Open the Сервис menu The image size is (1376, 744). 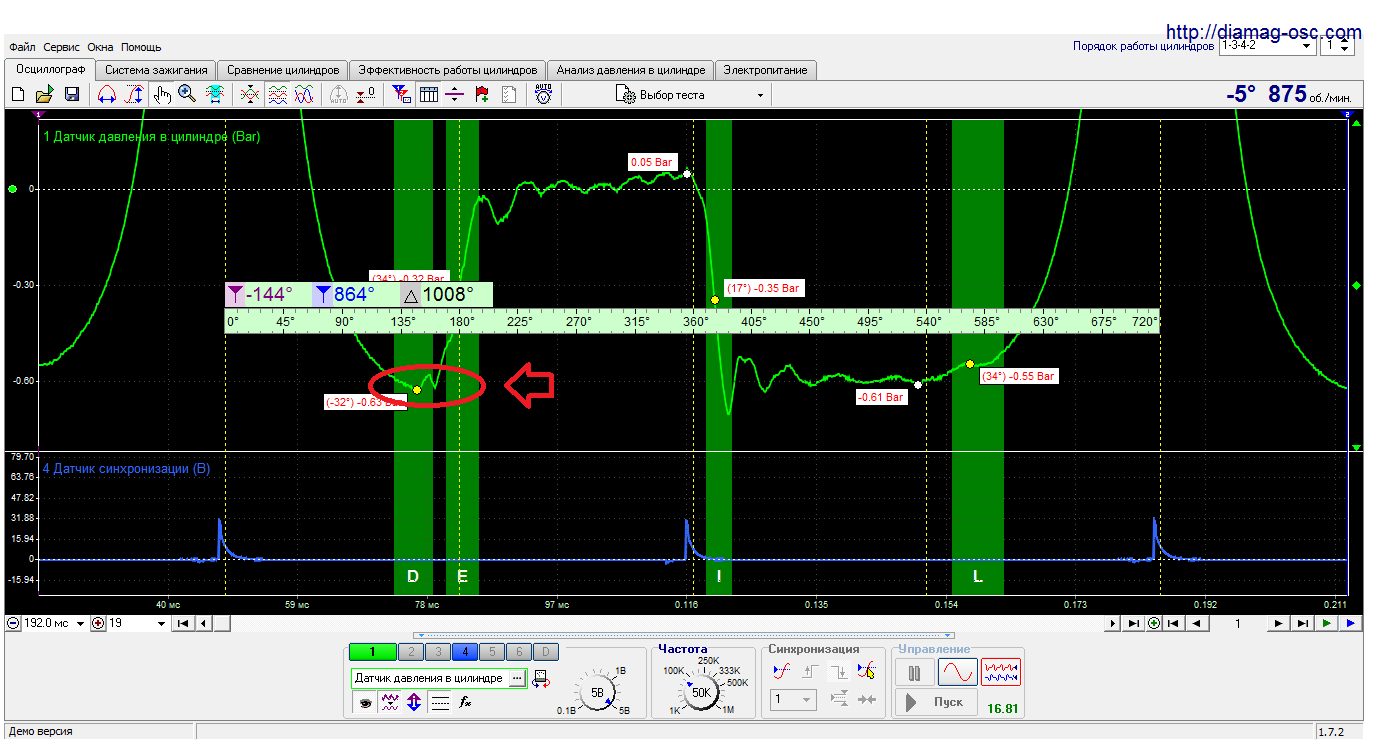coord(62,47)
